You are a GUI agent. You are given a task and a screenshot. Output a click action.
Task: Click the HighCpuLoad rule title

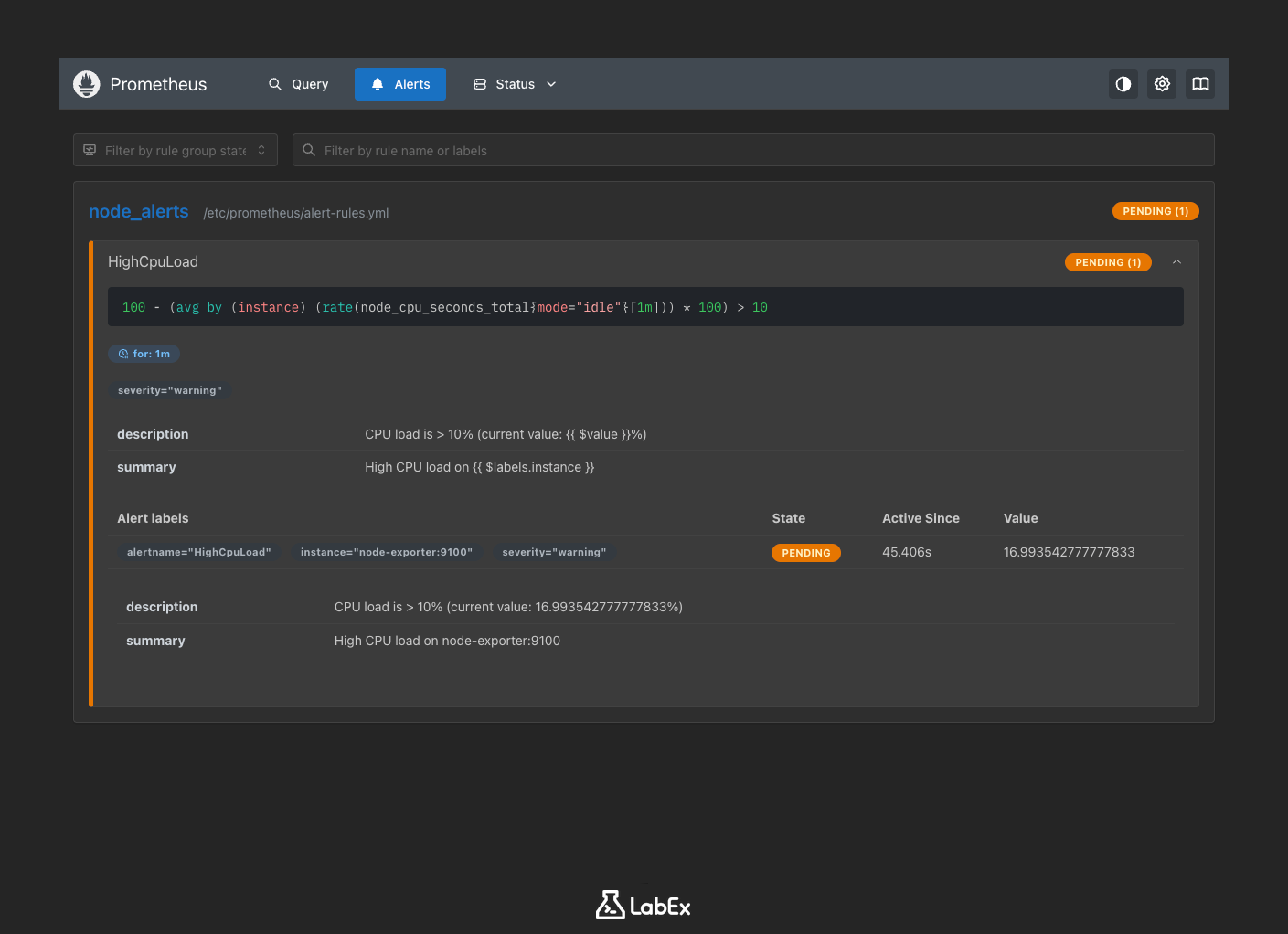[x=153, y=261]
